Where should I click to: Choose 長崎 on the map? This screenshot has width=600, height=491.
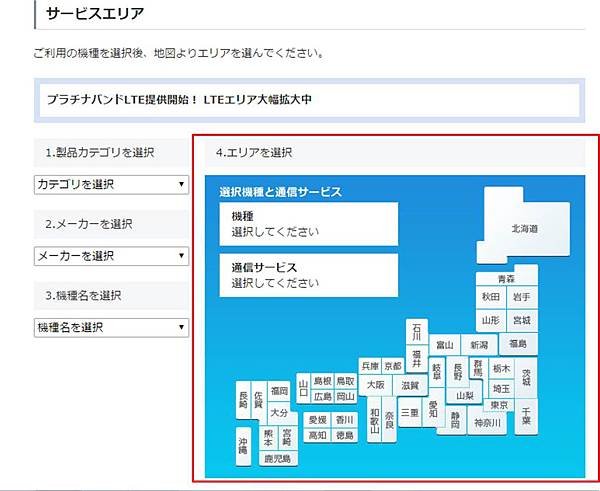(x=243, y=400)
